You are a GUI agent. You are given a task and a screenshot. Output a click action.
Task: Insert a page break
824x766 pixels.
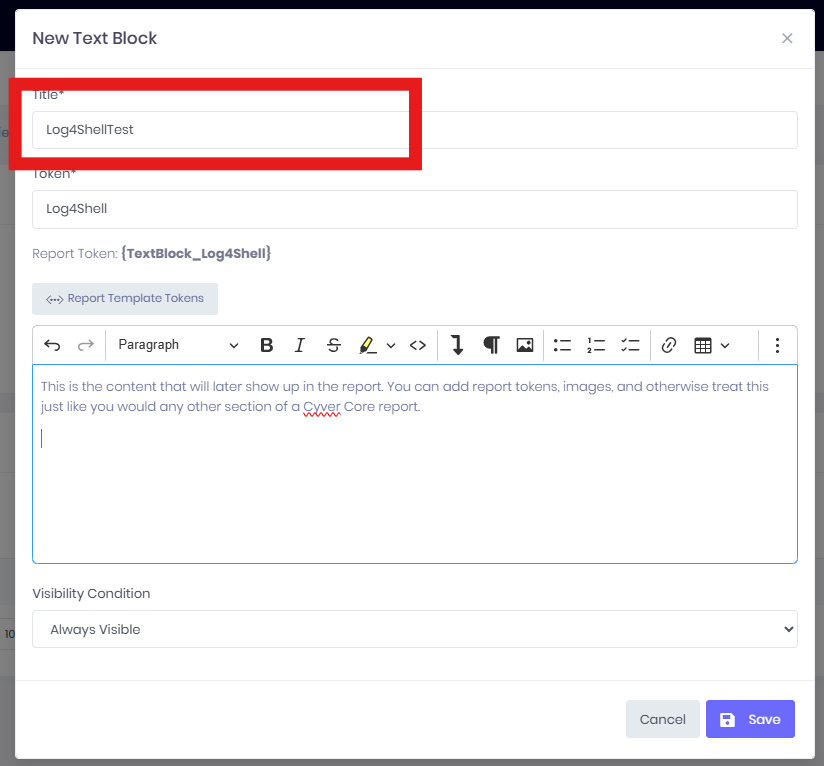point(457,345)
